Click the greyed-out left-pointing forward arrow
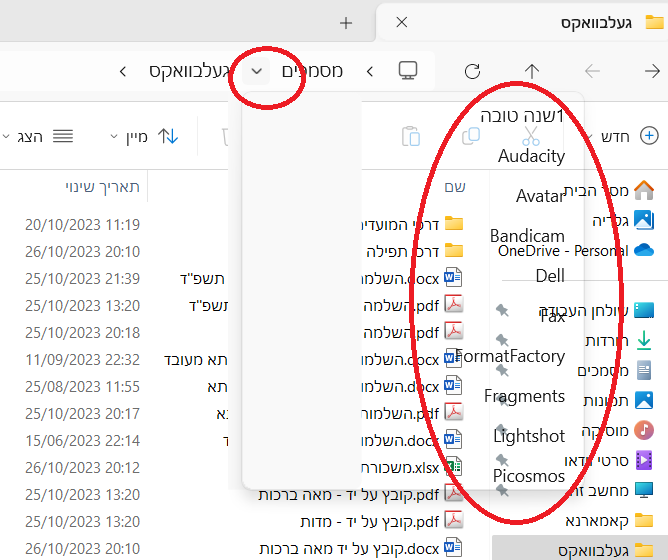 tap(593, 71)
